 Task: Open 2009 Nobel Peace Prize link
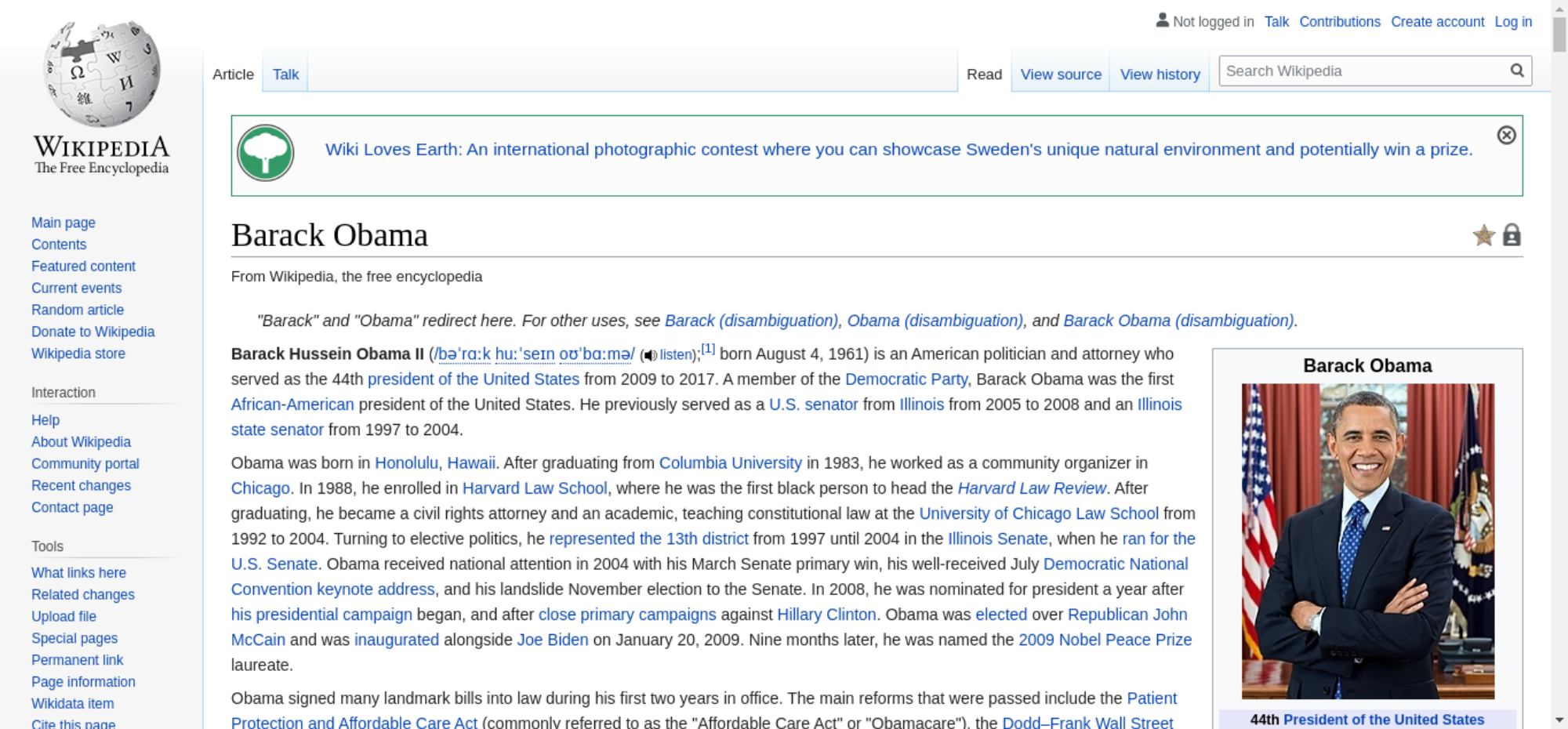click(x=1105, y=640)
